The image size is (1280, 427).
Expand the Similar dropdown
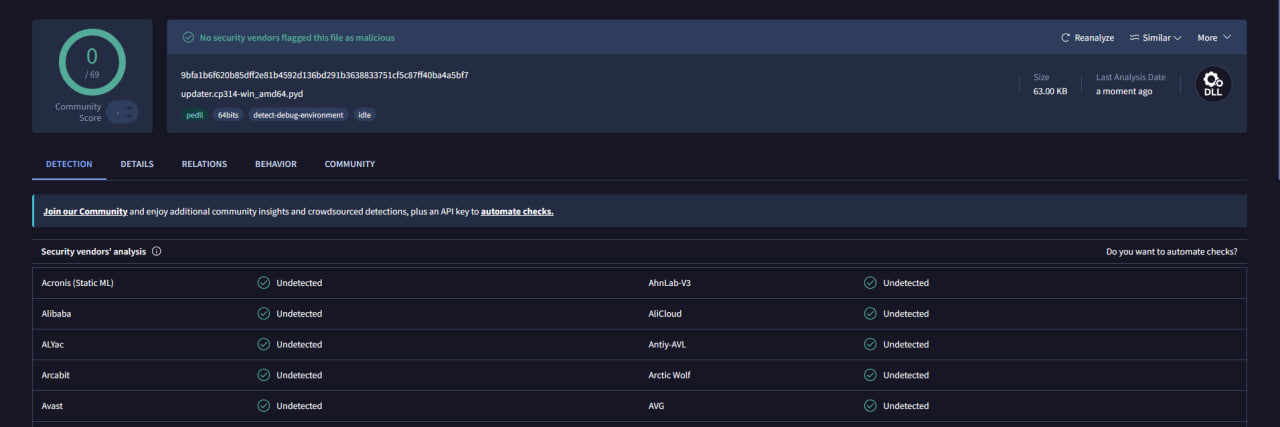(1156, 38)
